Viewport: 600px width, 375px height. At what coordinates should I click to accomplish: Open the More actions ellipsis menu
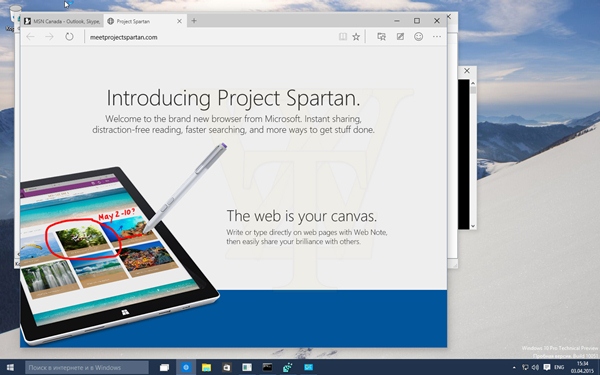pyautogui.click(x=437, y=37)
